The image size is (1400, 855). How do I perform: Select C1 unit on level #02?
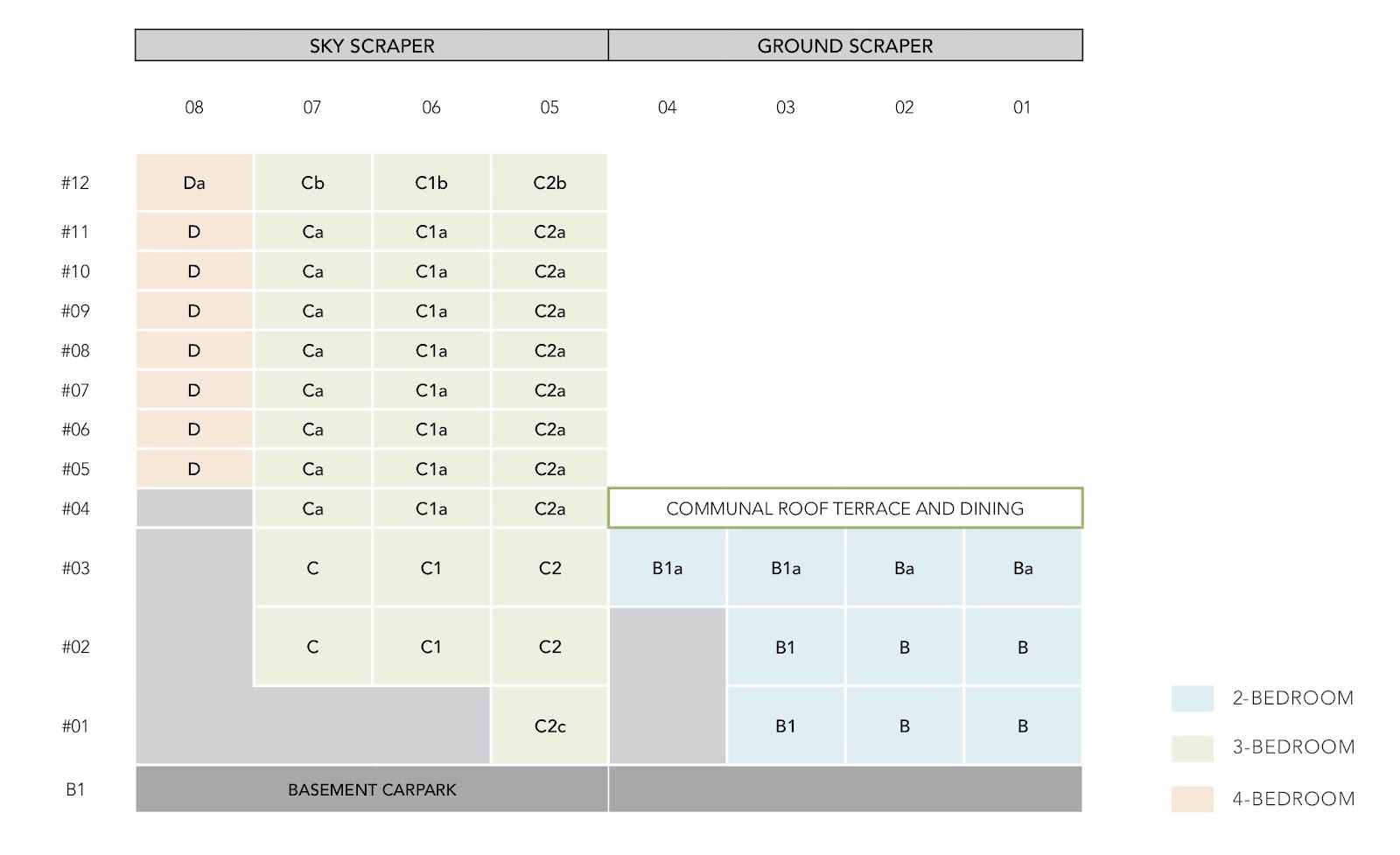click(431, 647)
